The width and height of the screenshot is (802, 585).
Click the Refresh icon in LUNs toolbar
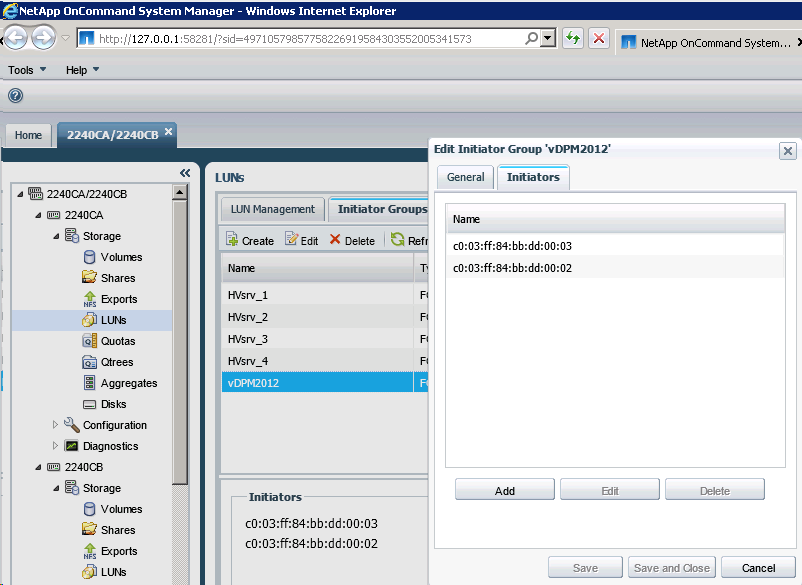(397, 239)
